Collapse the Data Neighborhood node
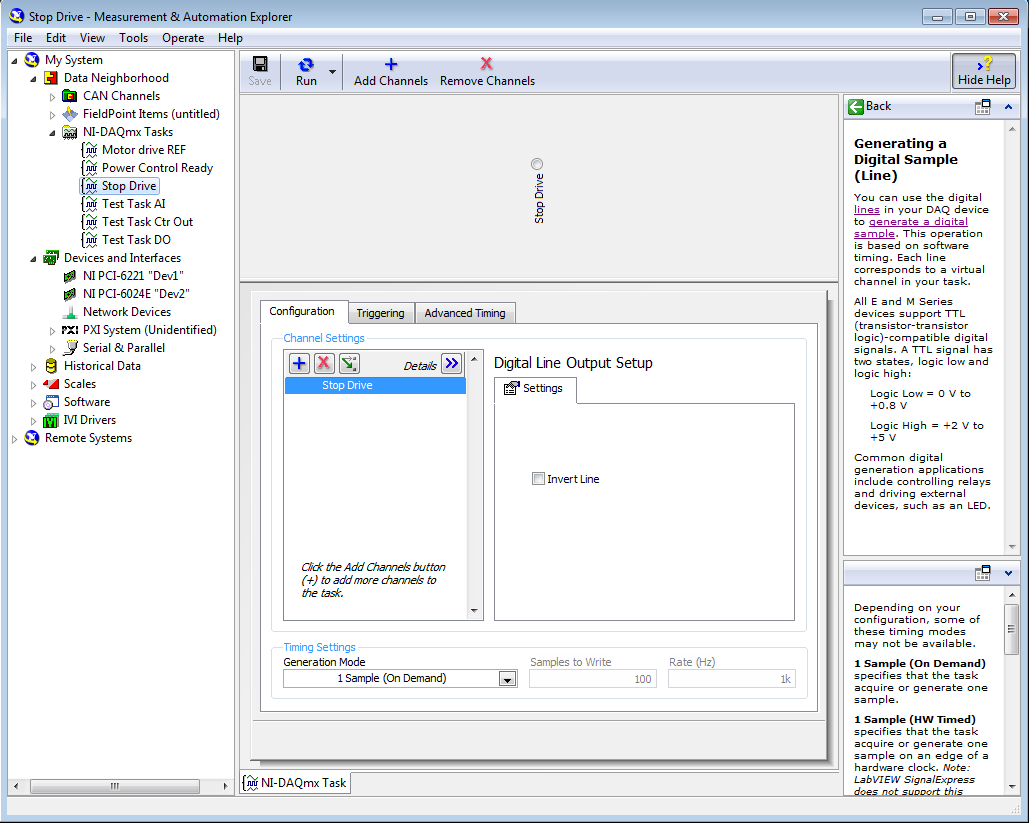This screenshot has height=823, width=1029. 33,79
